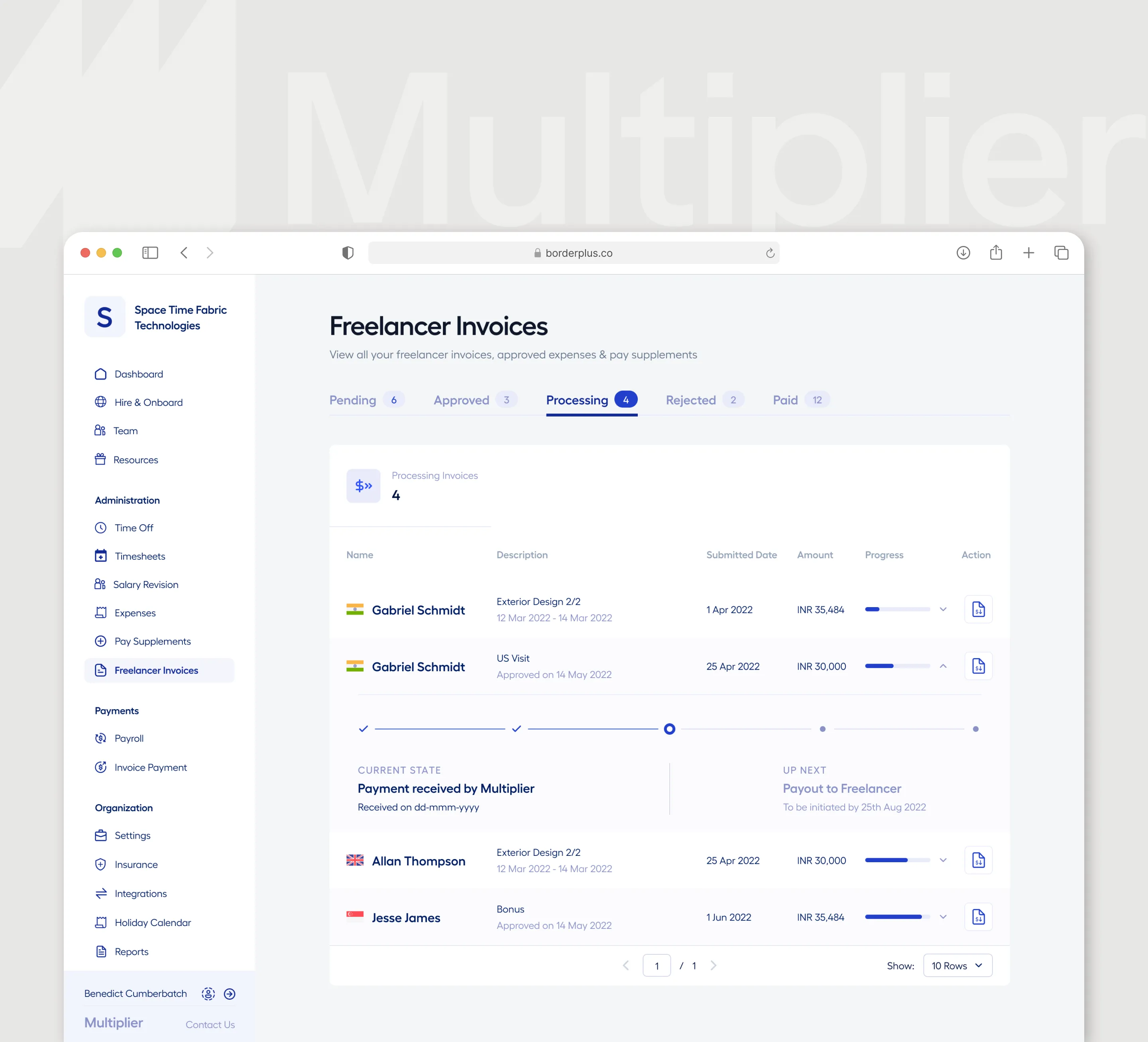Switch to the Pending tab
This screenshot has height=1042, width=1148.
(367, 400)
